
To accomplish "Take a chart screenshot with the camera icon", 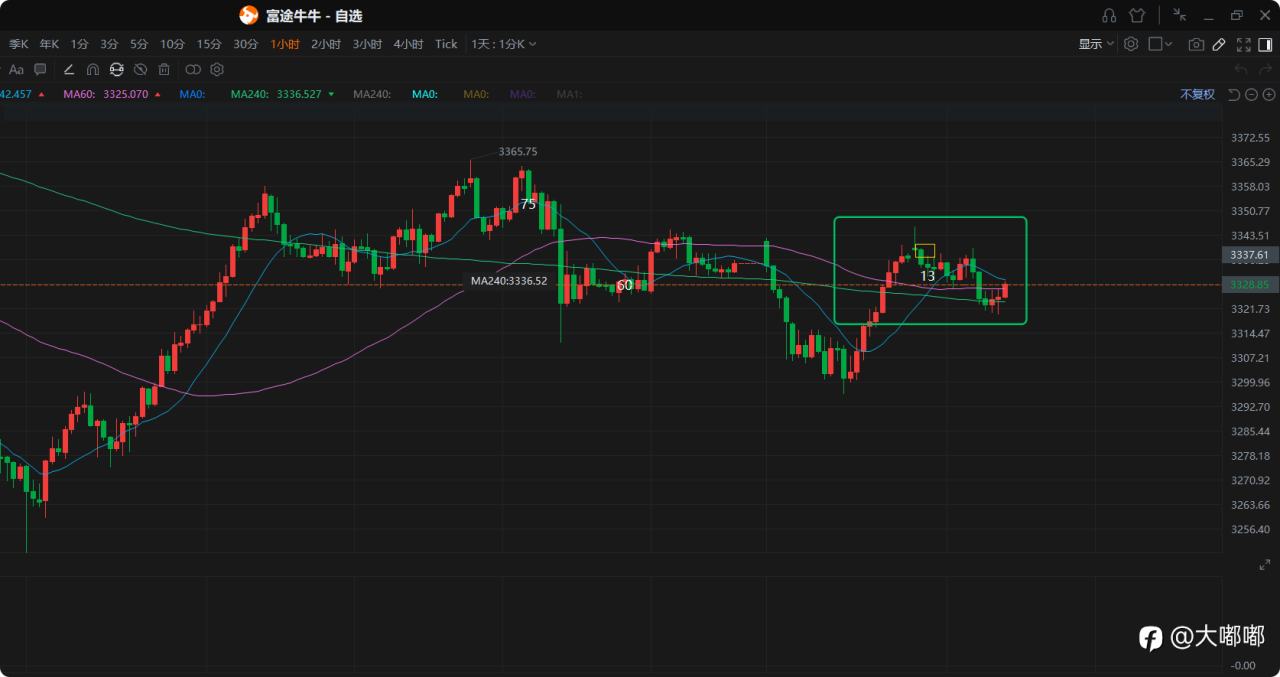I will 1196,44.
